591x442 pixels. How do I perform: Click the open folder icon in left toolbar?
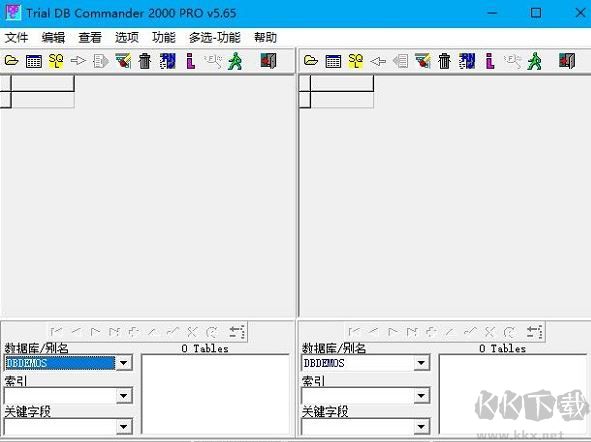click(11, 61)
